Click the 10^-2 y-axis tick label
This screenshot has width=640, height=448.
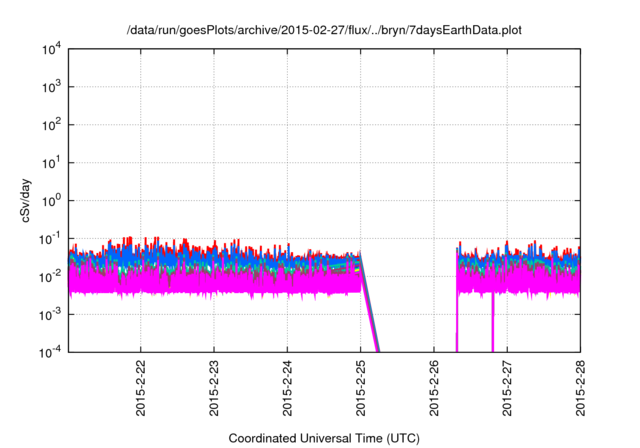click(50, 277)
